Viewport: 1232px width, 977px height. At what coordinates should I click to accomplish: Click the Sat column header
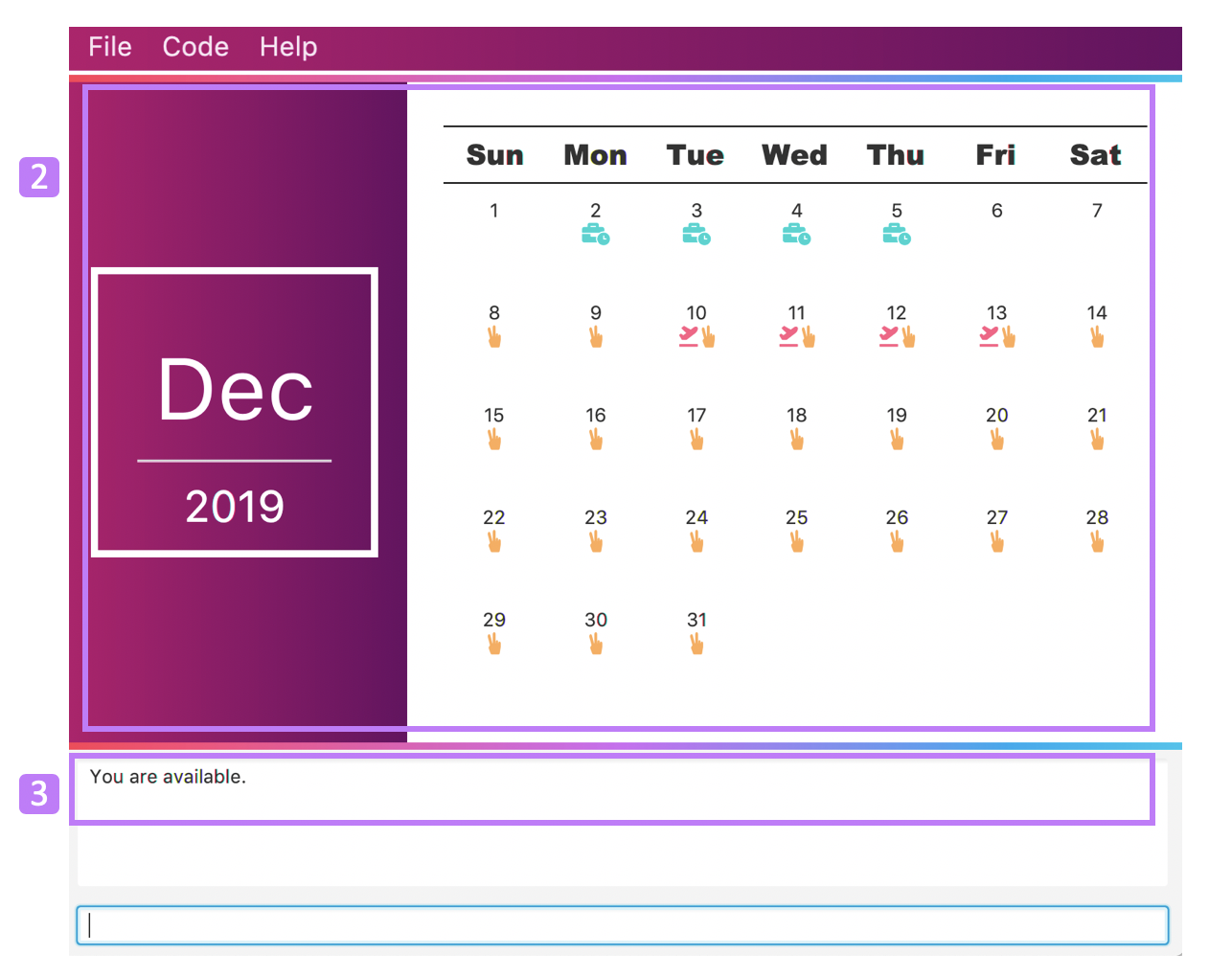(1096, 155)
